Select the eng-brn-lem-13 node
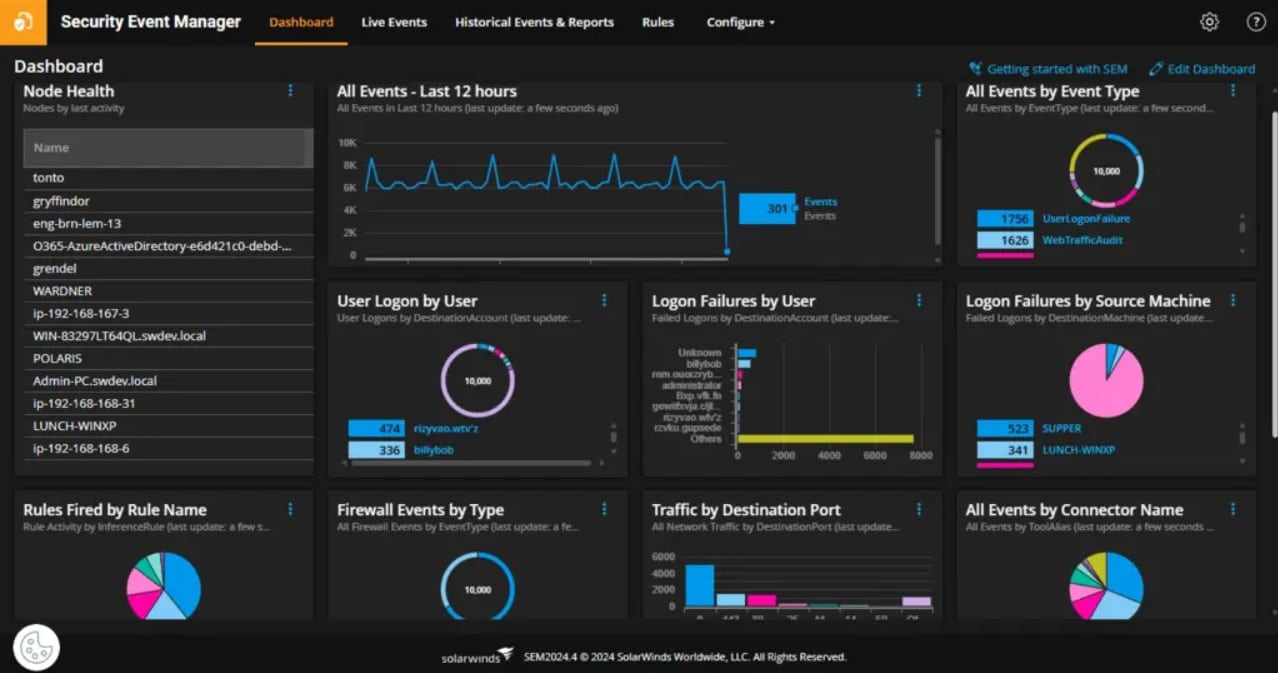 [x=168, y=223]
